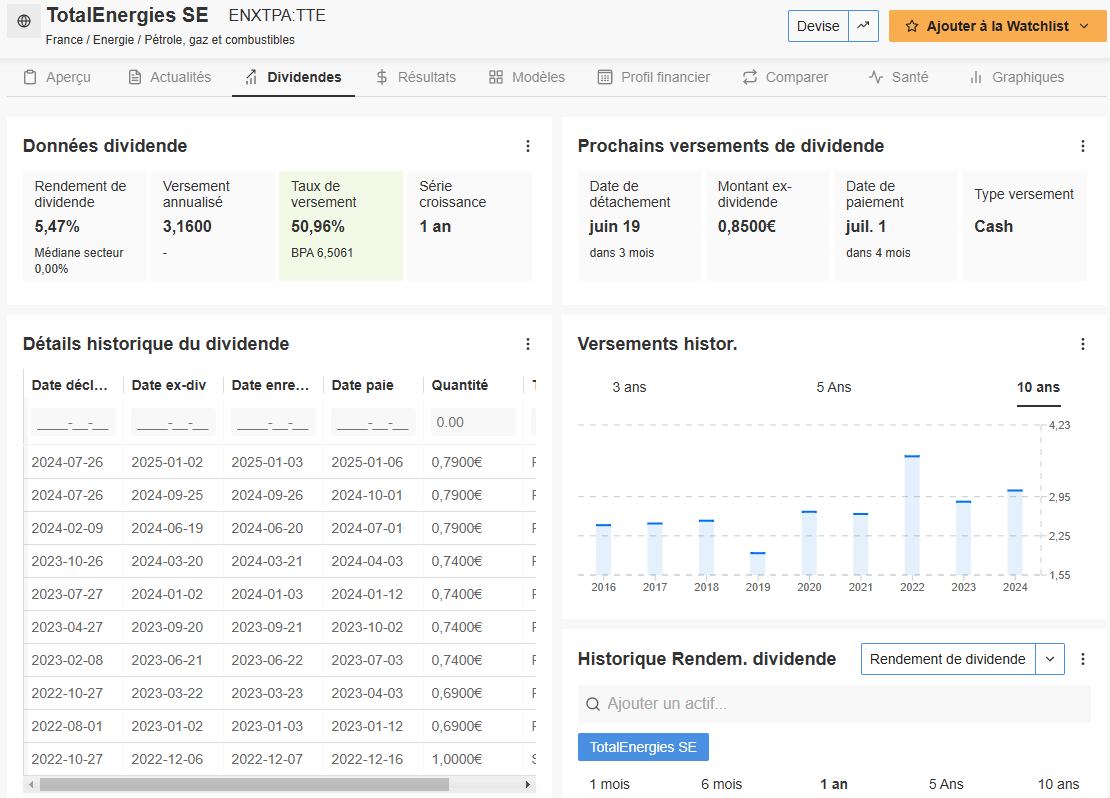The height and width of the screenshot is (798, 1110).
Task: Click the Devise button
Action: (x=818, y=26)
